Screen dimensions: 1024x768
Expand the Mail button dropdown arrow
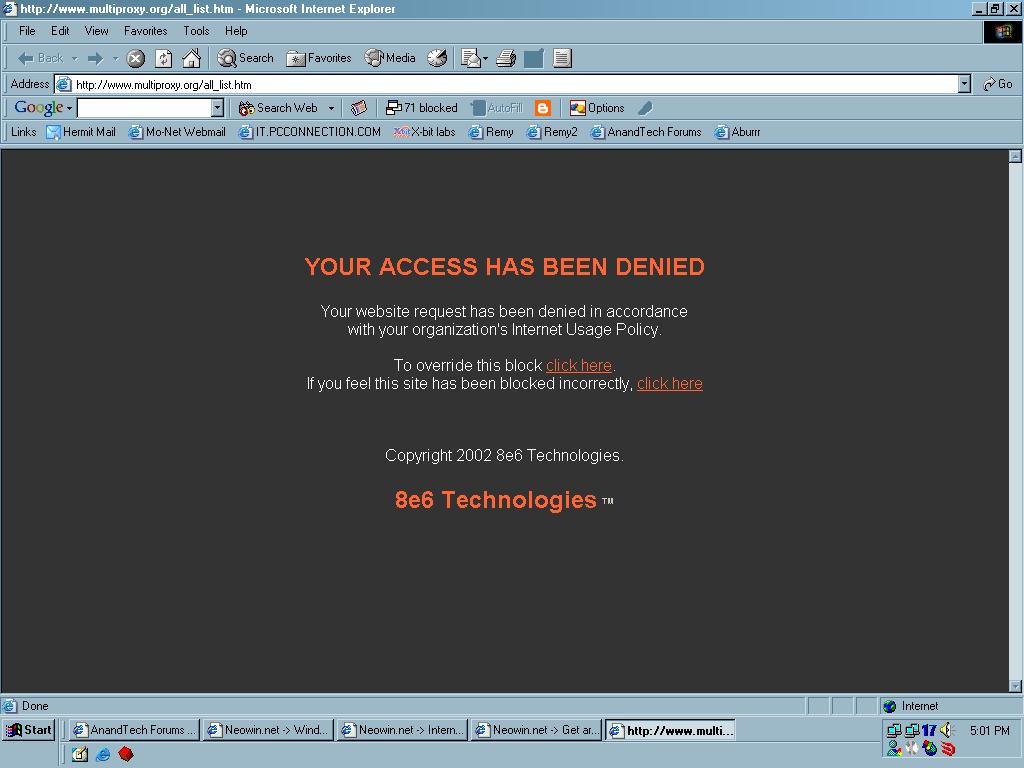(485, 59)
